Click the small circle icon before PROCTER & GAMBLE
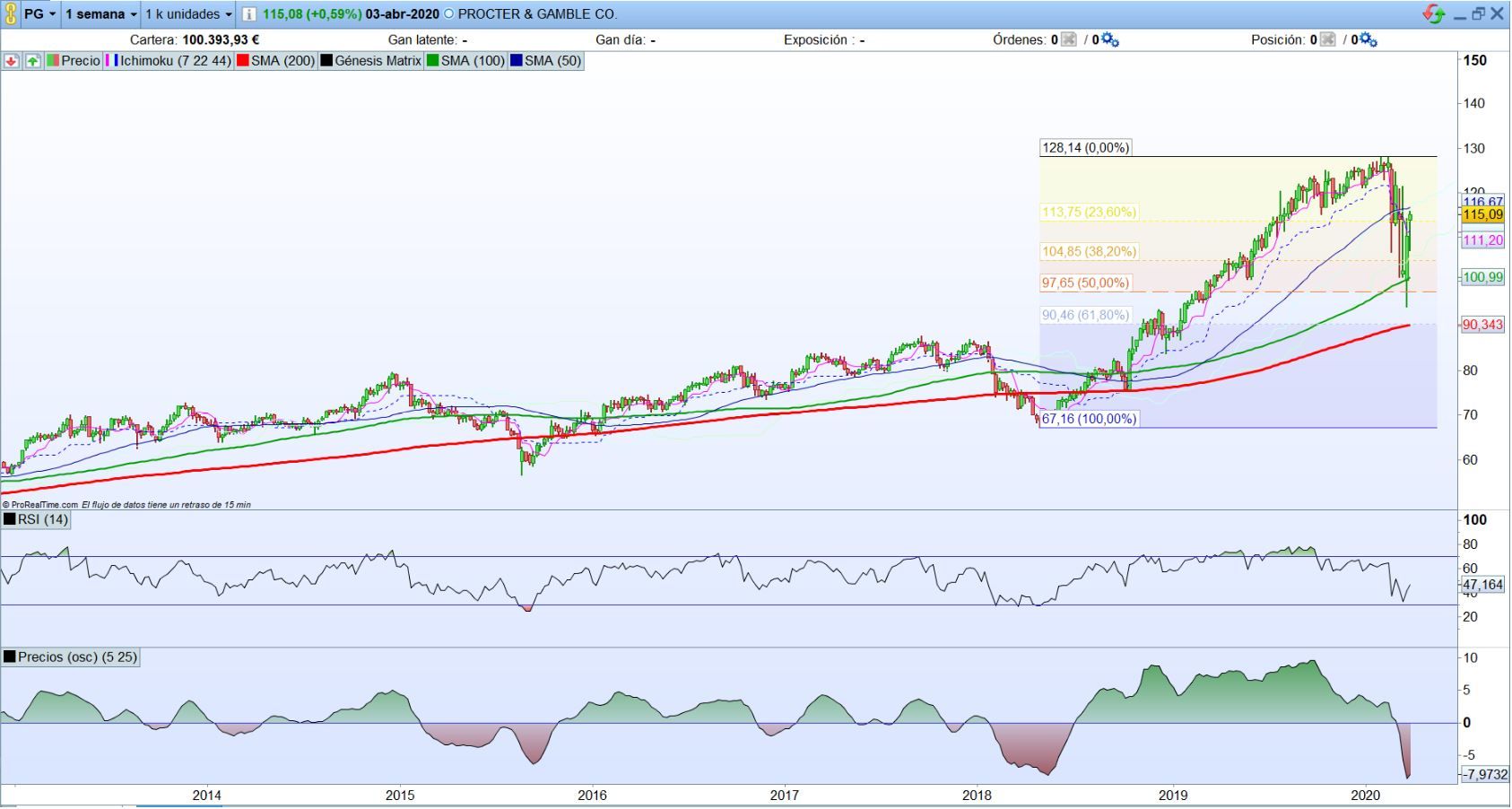Viewport: 1512px width, 809px height. [x=449, y=14]
